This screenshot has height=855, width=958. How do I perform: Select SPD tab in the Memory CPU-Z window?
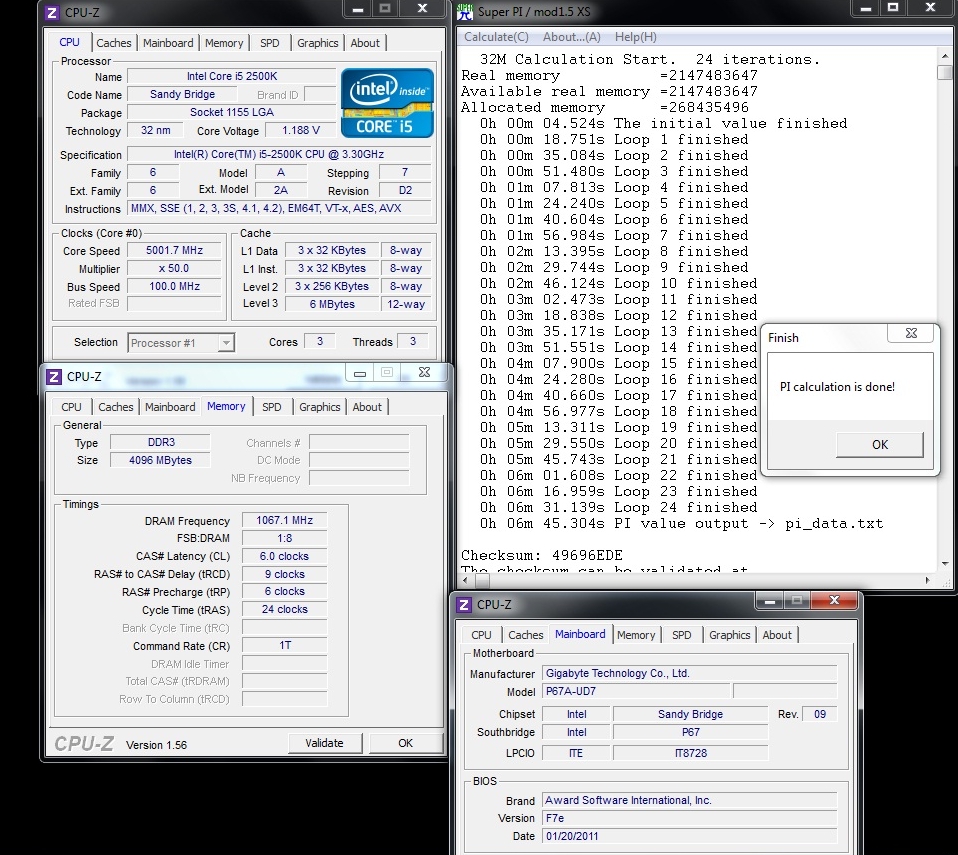coord(271,407)
